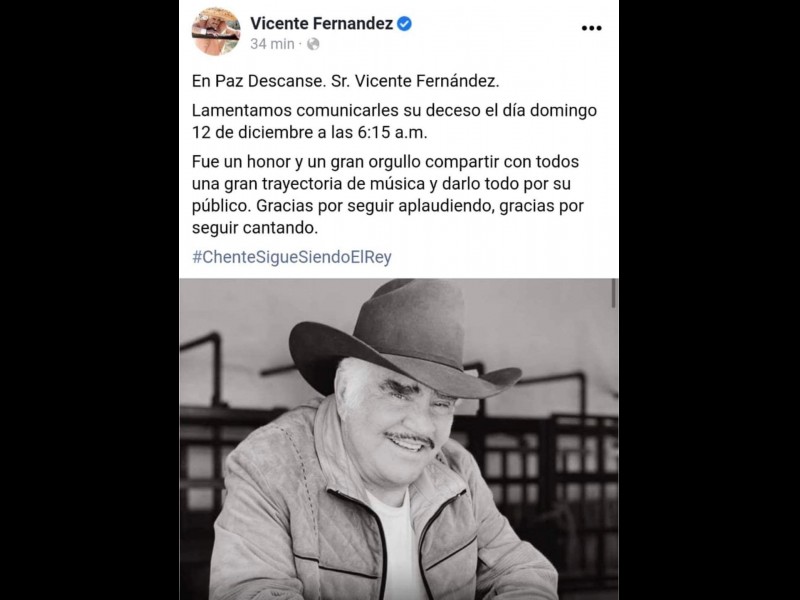
Task: Open the Vicente Fernandez page name link
Action: (321, 23)
